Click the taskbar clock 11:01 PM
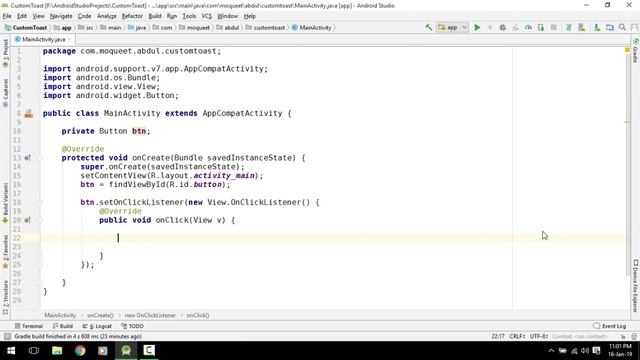 pos(620,346)
